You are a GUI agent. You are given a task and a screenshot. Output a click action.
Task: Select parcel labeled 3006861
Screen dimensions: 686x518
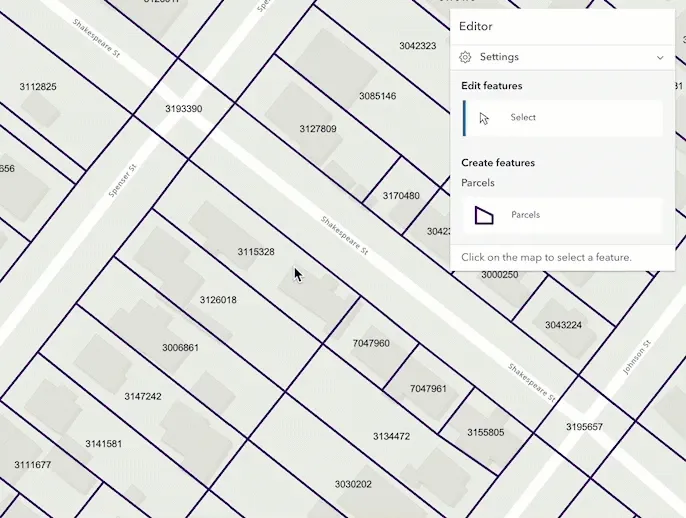(180, 348)
